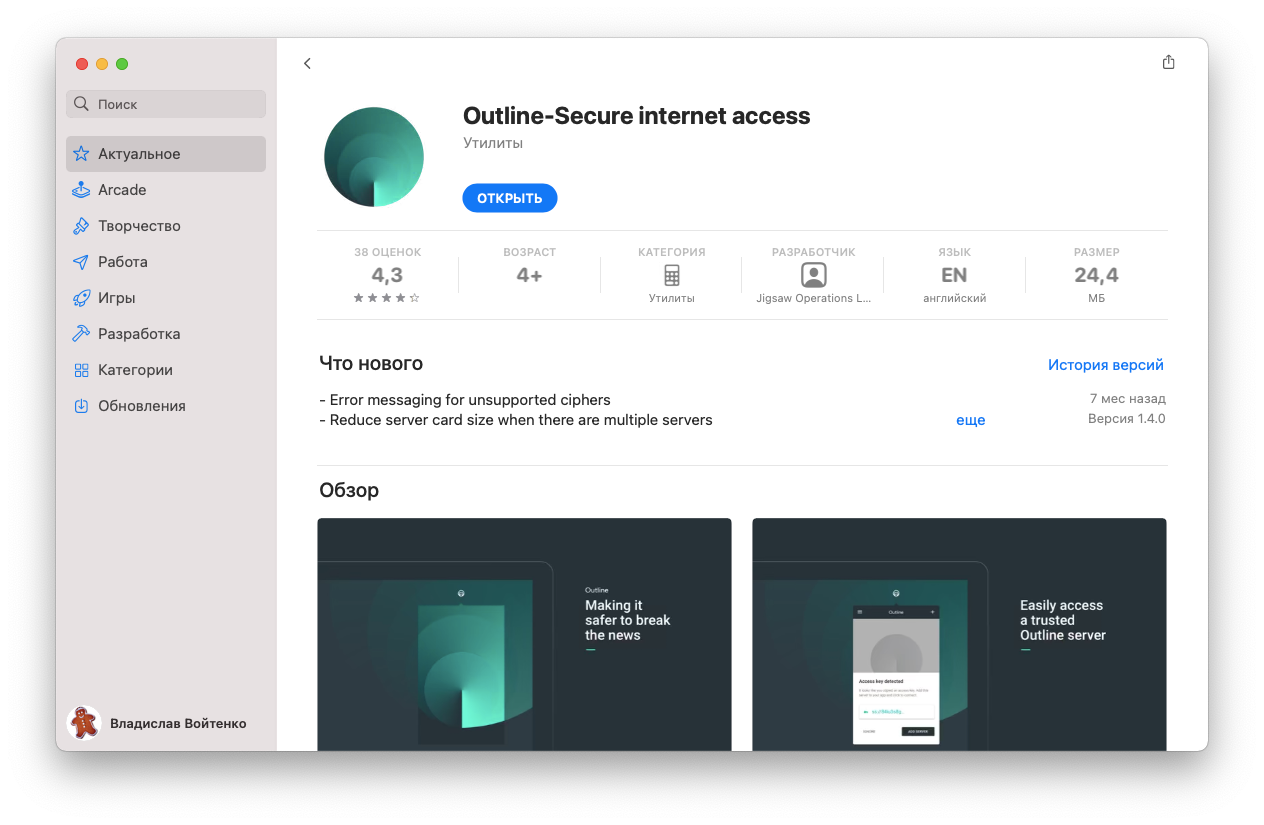This screenshot has height=825, width=1264.
Task: Click the 4+ age rating
Action: [x=529, y=275]
